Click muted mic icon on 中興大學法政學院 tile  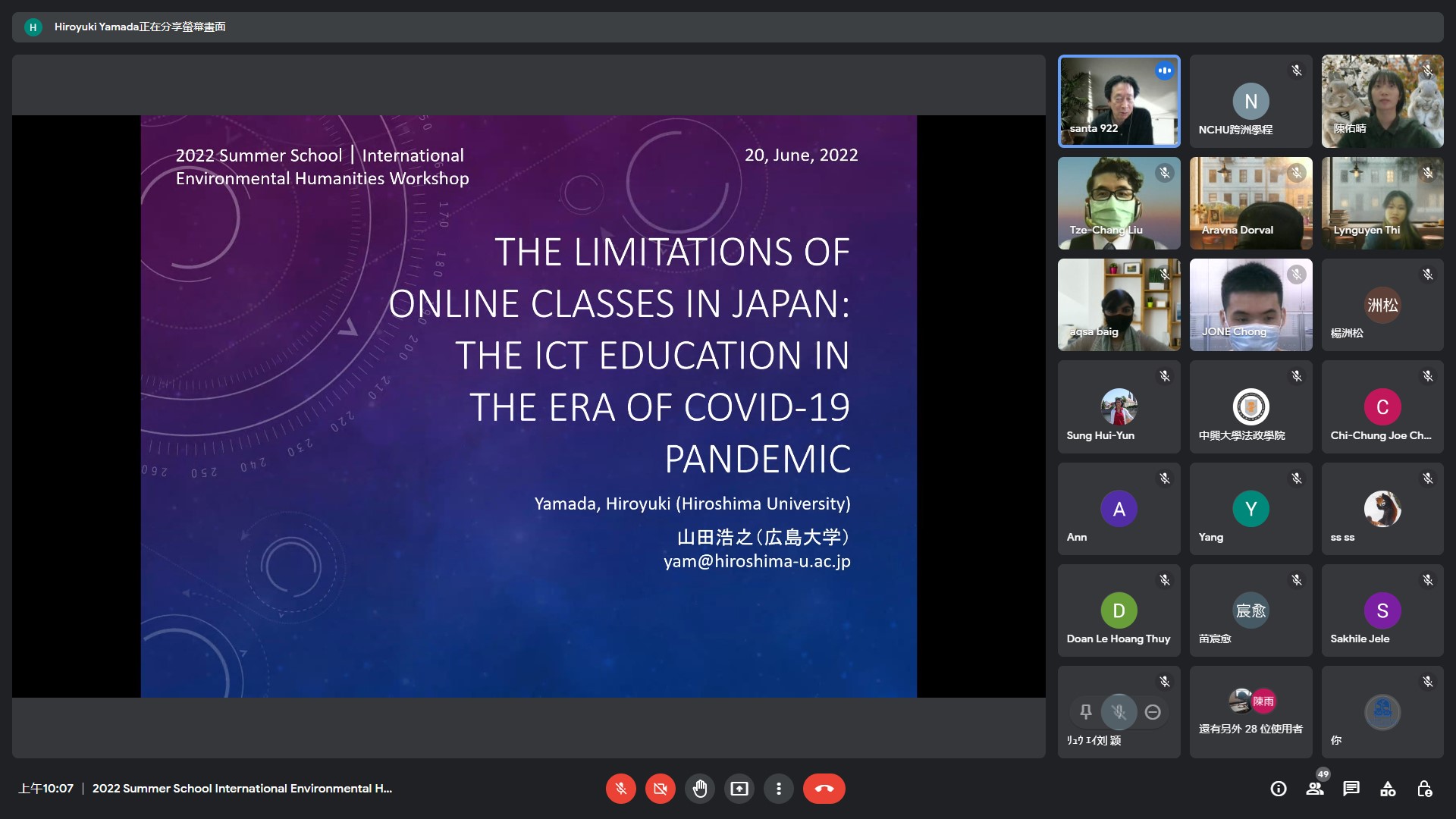pyautogui.click(x=1297, y=376)
